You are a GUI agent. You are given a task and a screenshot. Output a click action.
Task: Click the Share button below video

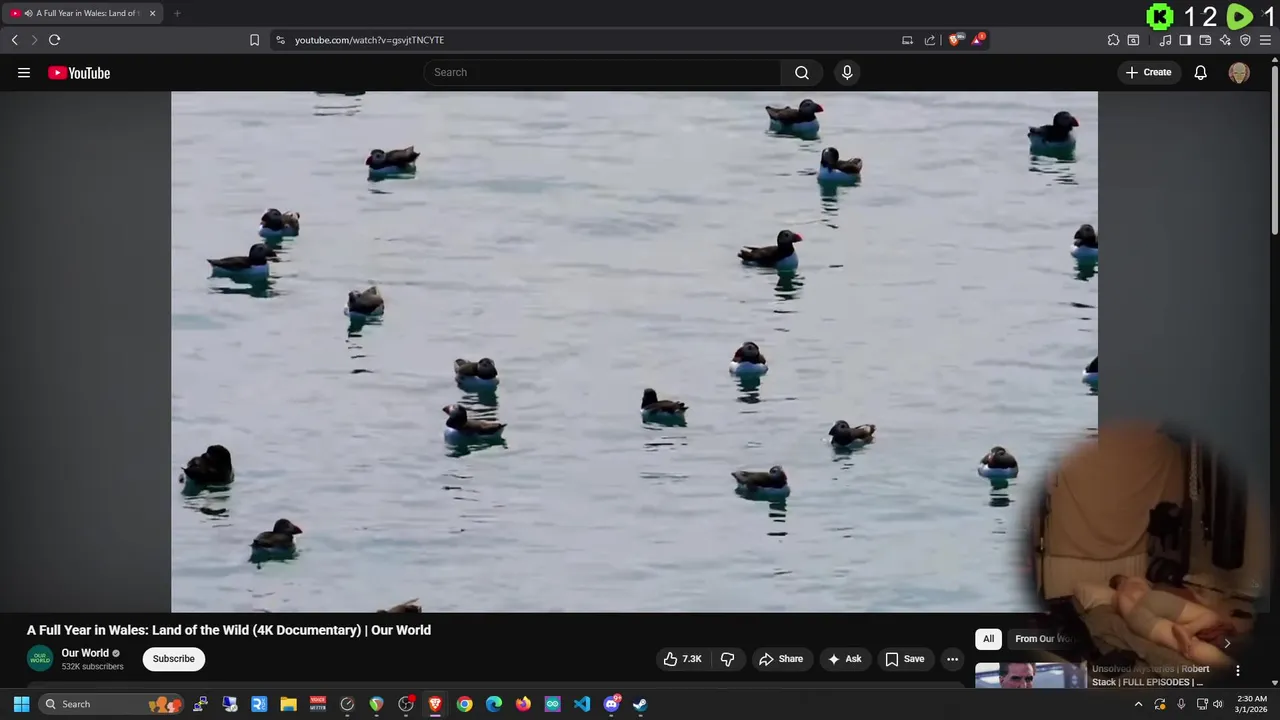(x=781, y=659)
